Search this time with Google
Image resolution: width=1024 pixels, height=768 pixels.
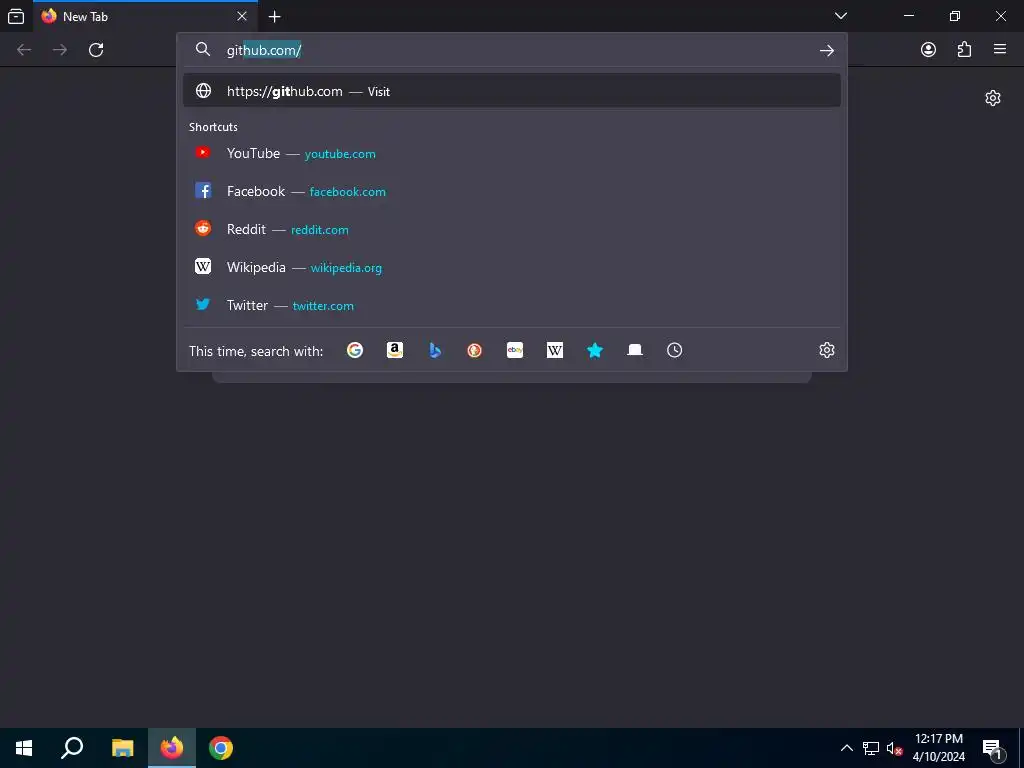pos(355,350)
